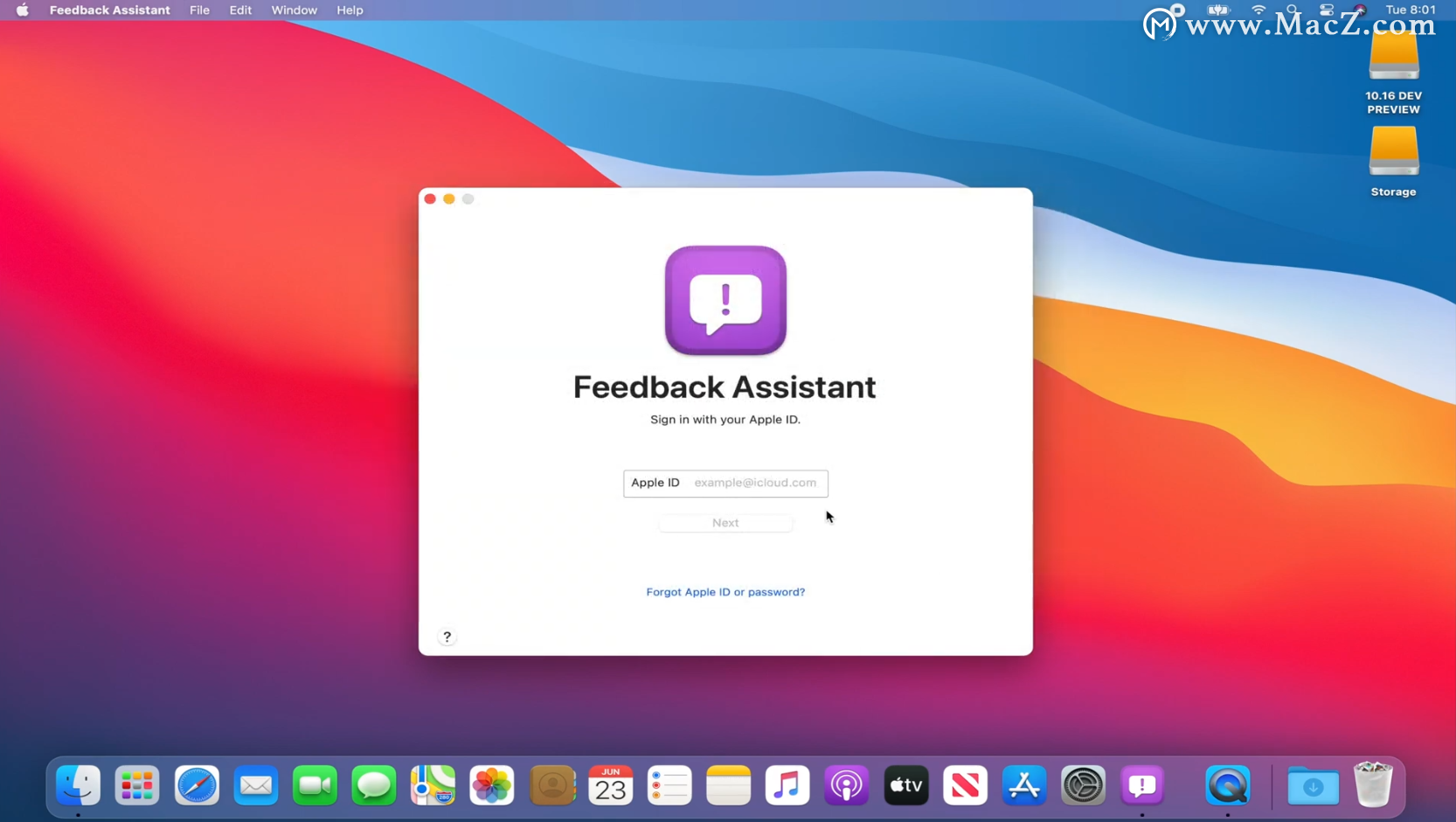Minimize the Feedback Assistant window

tap(449, 199)
